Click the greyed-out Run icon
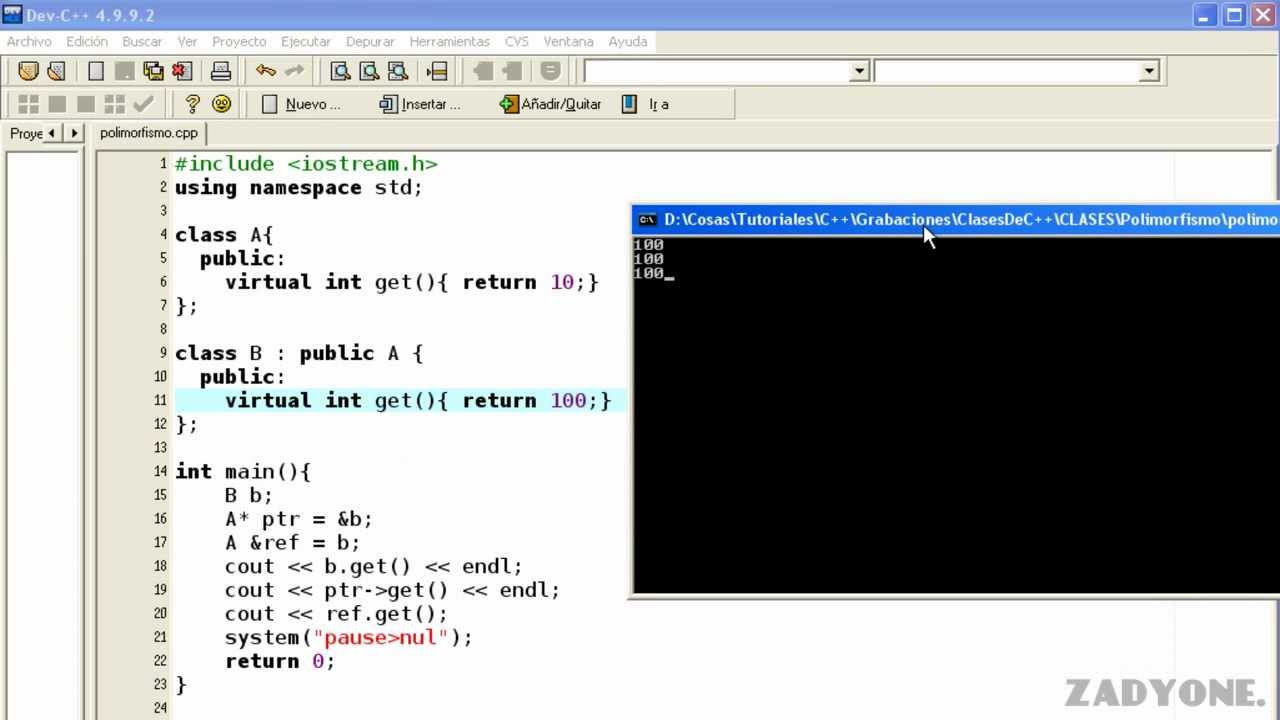The width and height of the screenshot is (1280, 720). click(57, 104)
